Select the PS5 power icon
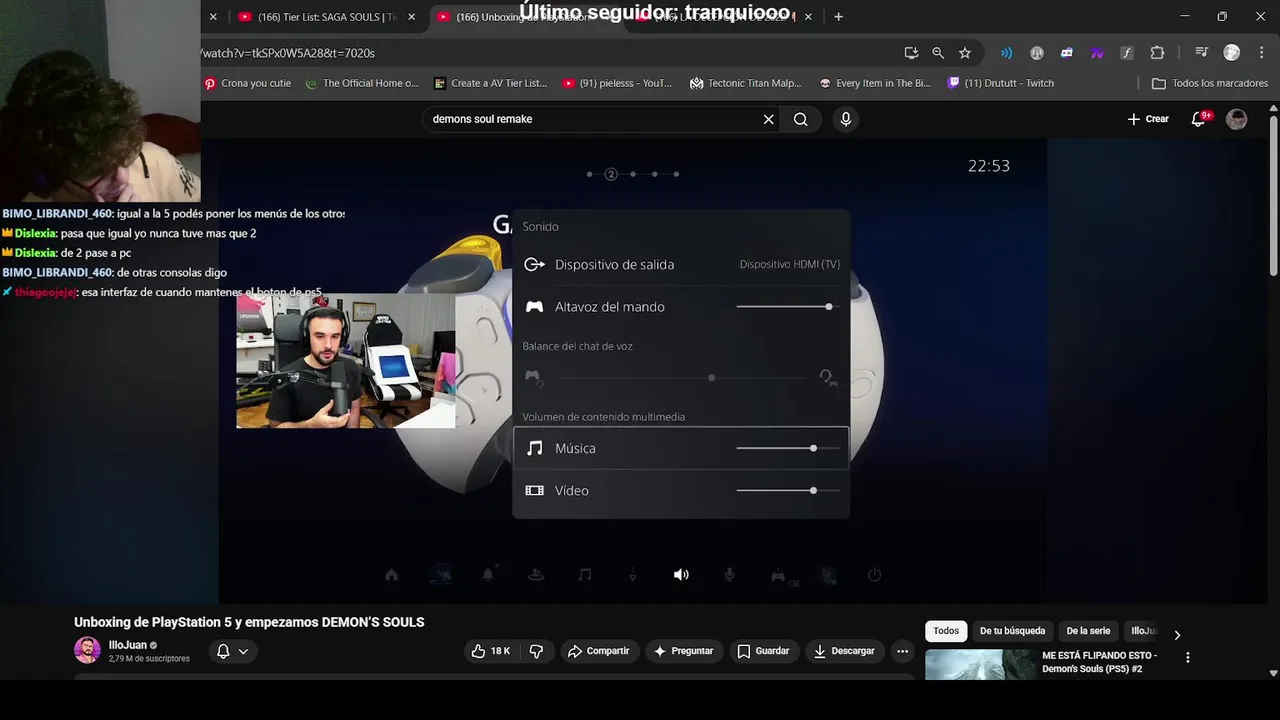1280x720 pixels. [874, 575]
